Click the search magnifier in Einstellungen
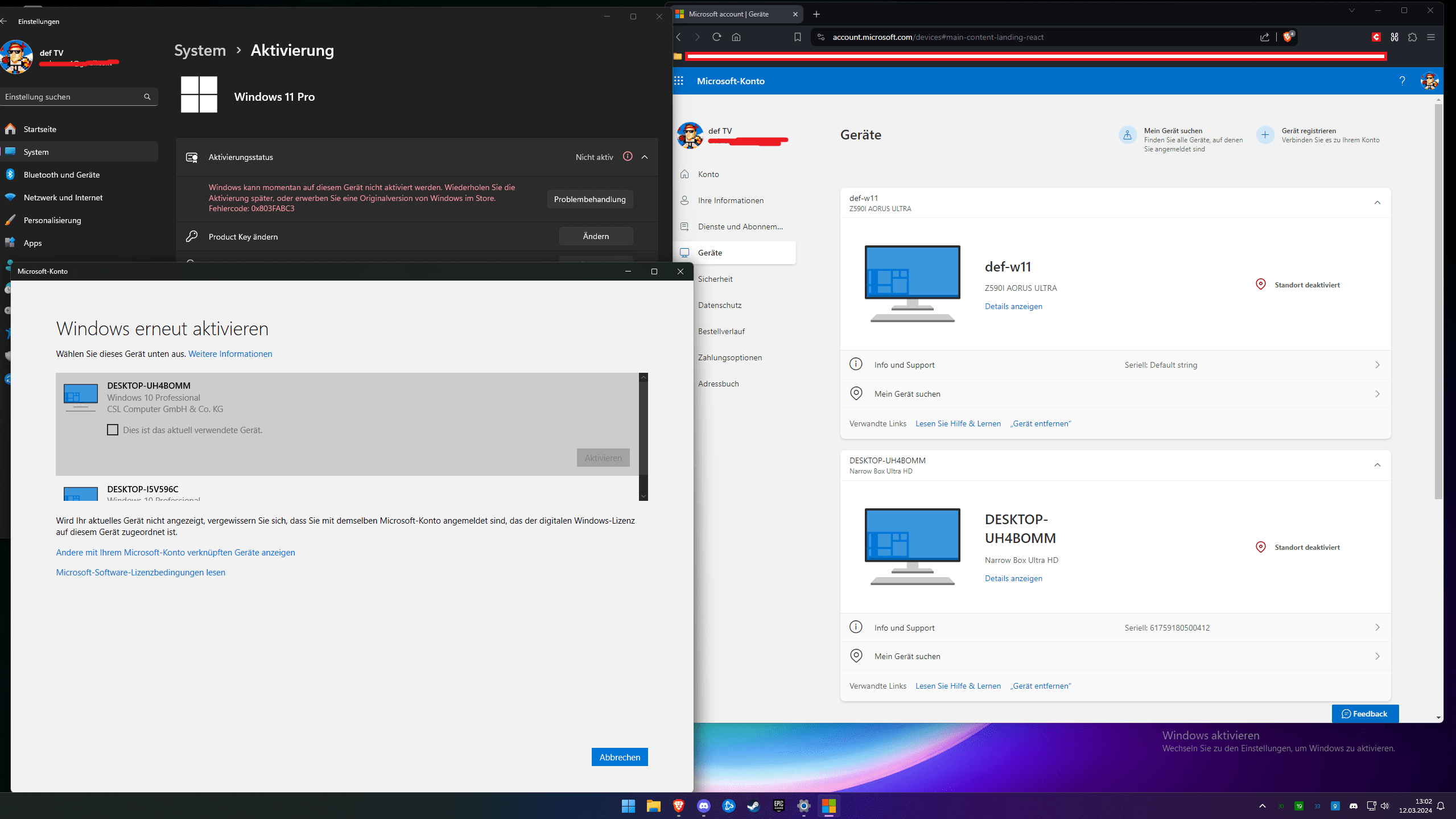Viewport: 1456px width, 819px height. click(147, 97)
